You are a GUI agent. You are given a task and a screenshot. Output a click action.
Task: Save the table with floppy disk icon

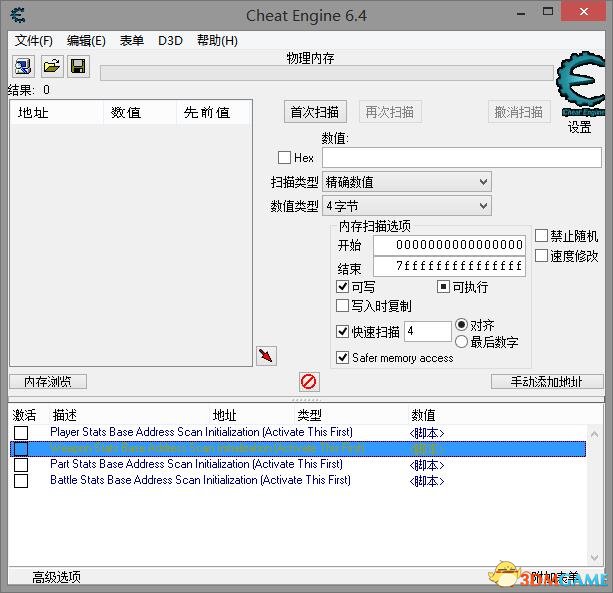click(x=78, y=66)
